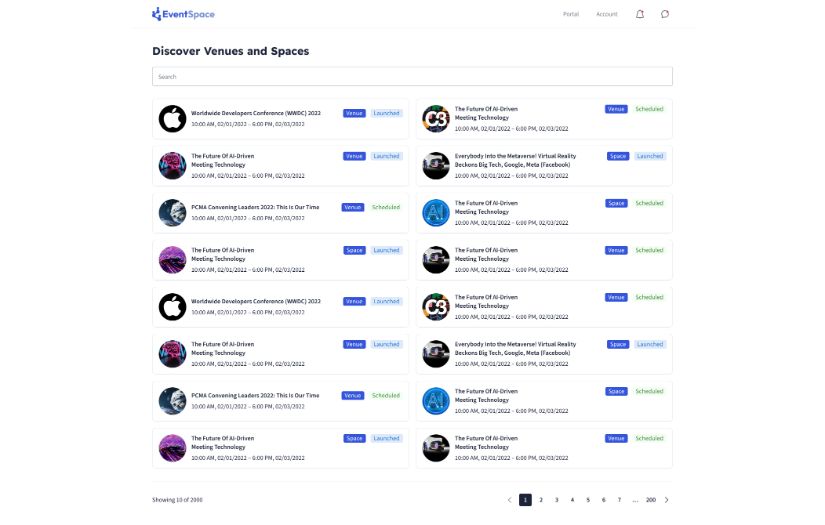
Task: Click Space tag on upper Metaverse card
Action: [x=618, y=156]
